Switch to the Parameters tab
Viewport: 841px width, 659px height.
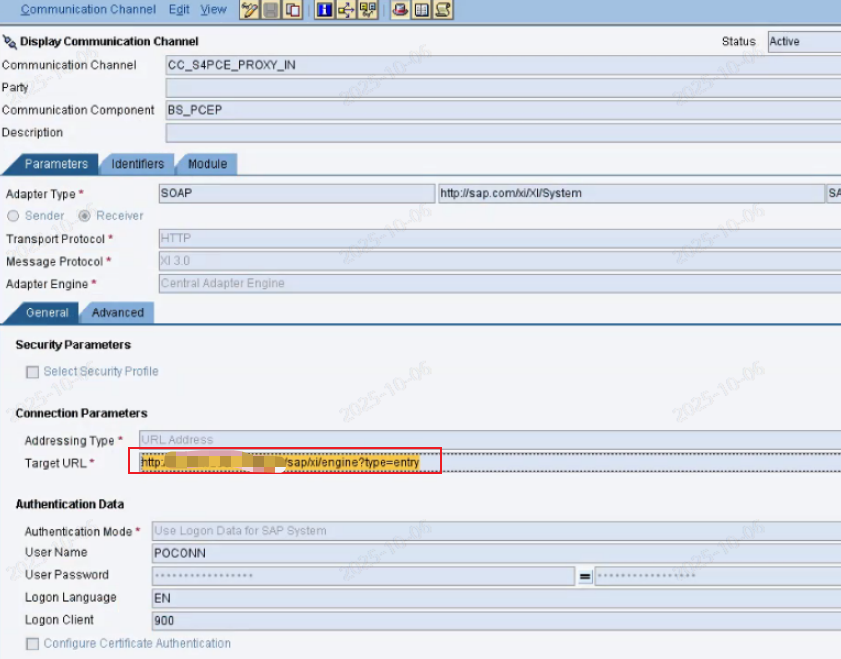tap(56, 164)
